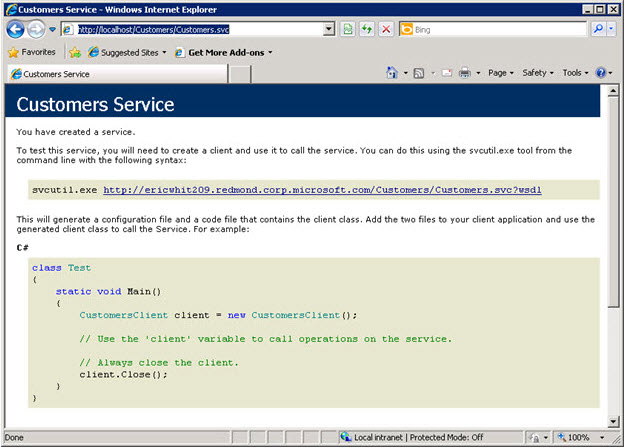Maximize the Internet Explorer window
Image resolution: width=625 pixels, height=448 pixels.
[600, 9]
